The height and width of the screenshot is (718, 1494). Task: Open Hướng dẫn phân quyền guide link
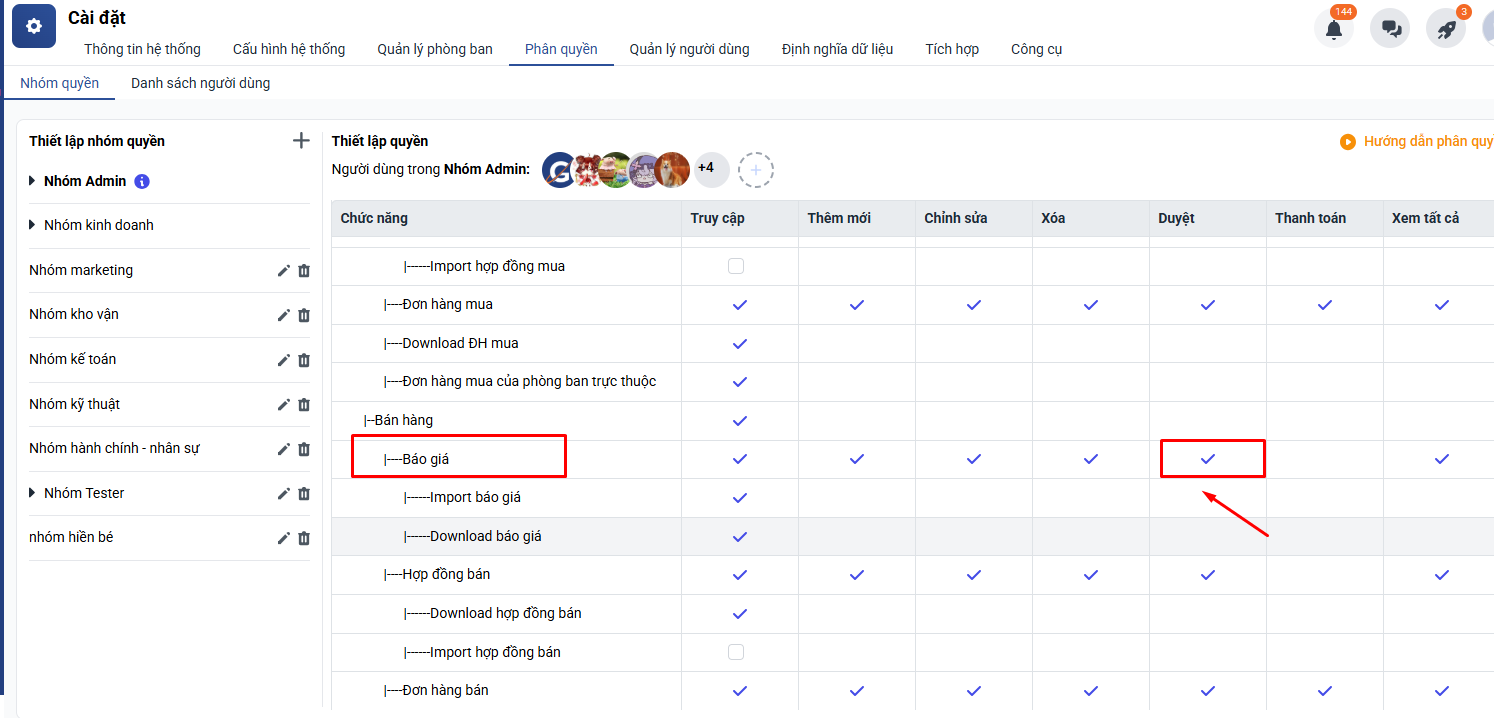[1426, 142]
